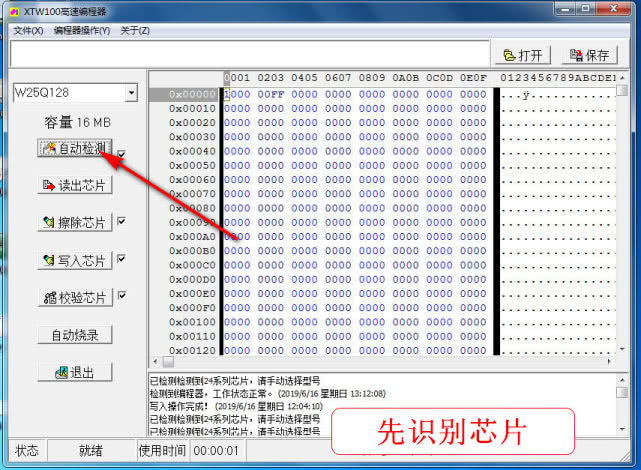641x470 pixels.
Task: Click the hex view vertical scrollbar thumb
Action: tap(622, 90)
